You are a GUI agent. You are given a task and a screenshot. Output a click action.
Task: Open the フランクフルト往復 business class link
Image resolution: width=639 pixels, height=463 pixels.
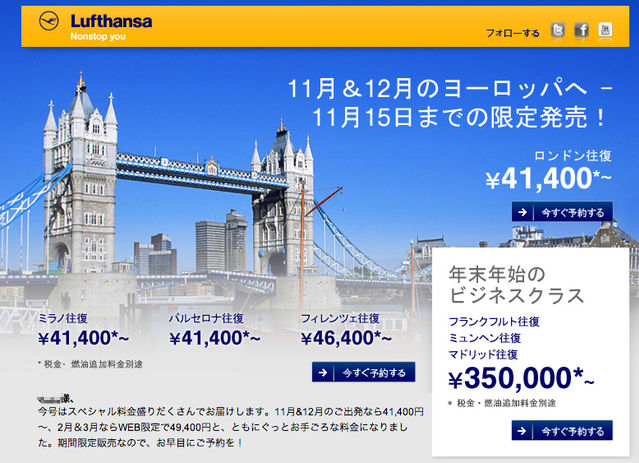pos(494,322)
